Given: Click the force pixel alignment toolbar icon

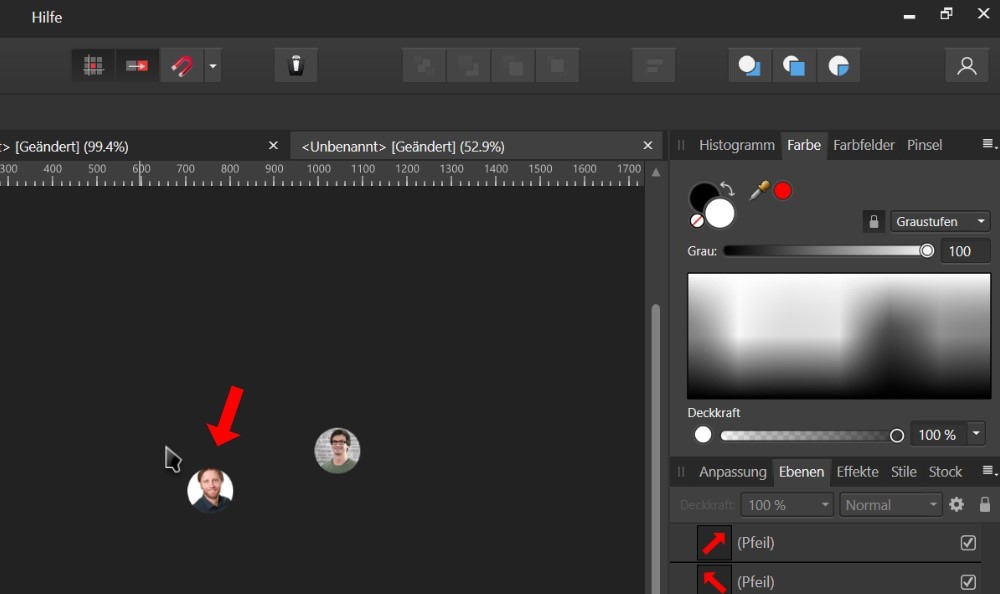Looking at the screenshot, I should (x=137, y=65).
